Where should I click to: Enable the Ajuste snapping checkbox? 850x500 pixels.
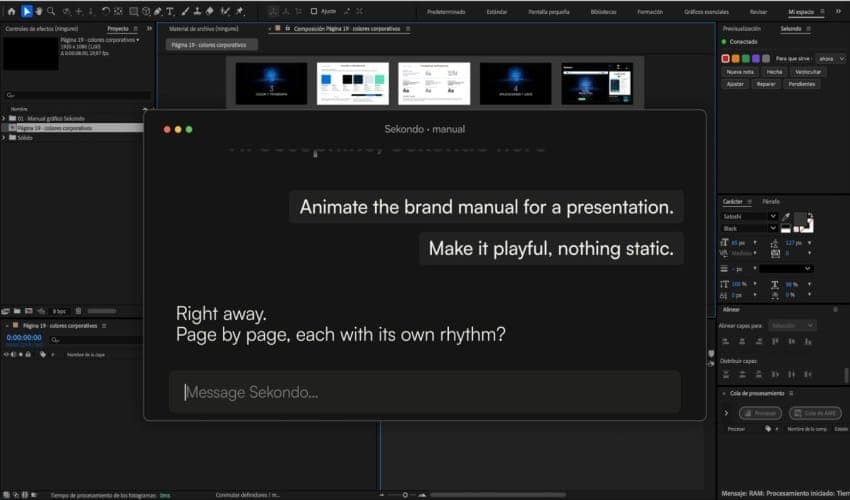(x=314, y=11)
